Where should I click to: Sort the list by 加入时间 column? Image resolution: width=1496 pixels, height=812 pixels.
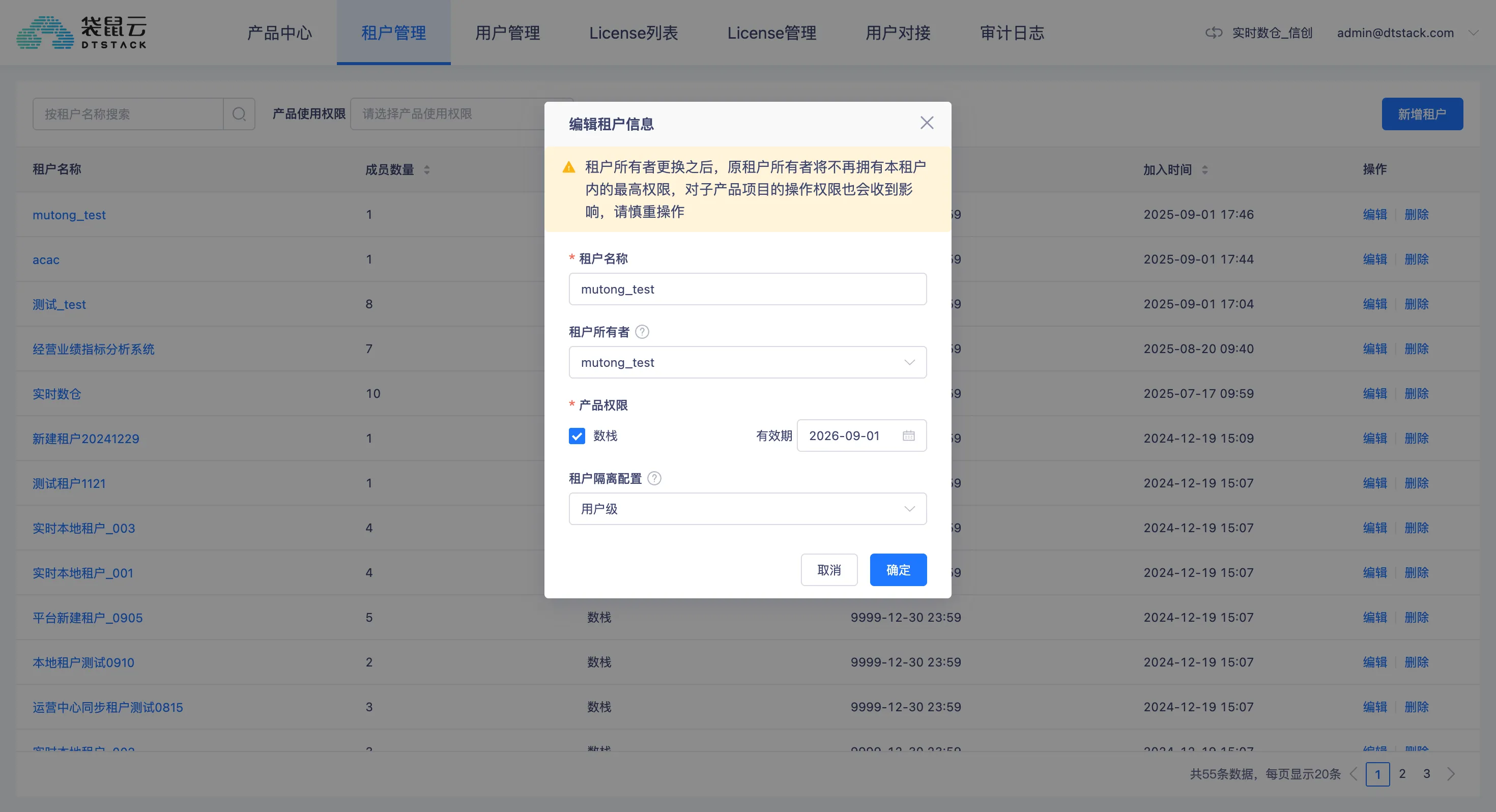click(1204, 169)
